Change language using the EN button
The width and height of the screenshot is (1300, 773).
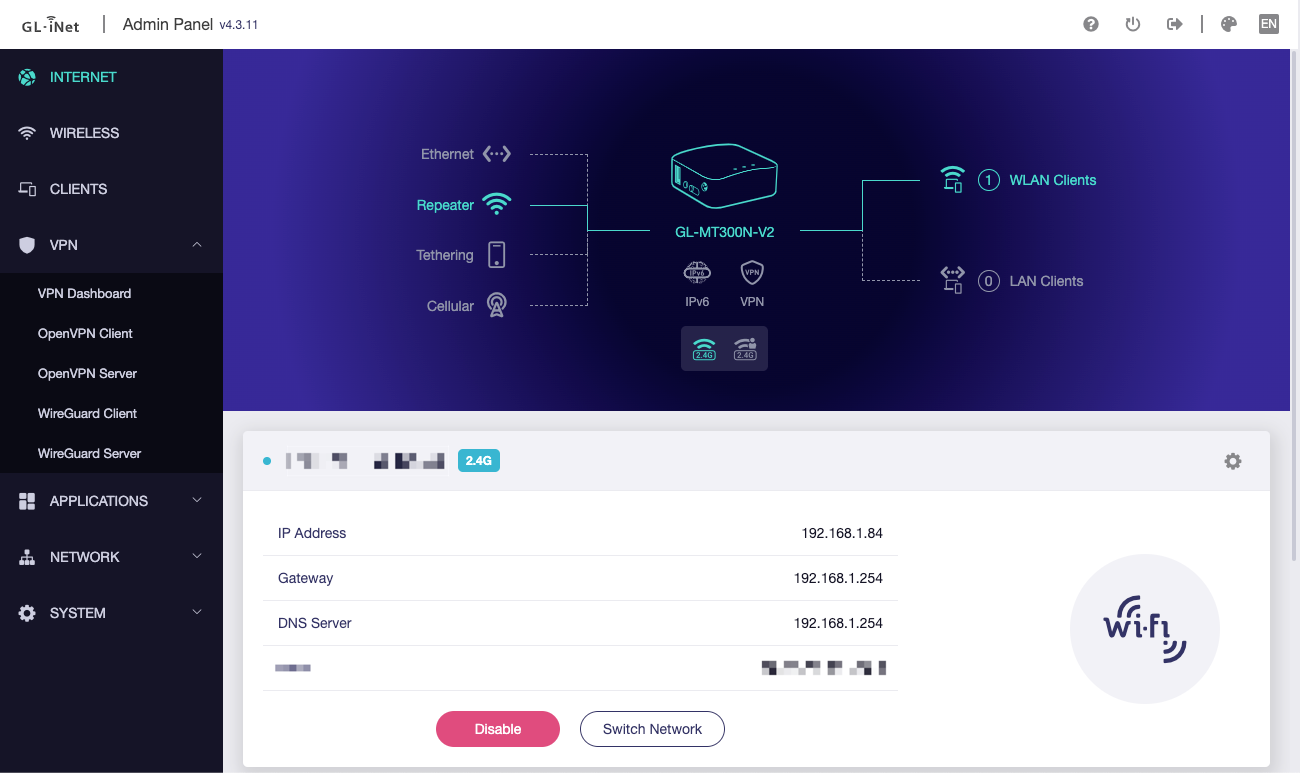1268,24
